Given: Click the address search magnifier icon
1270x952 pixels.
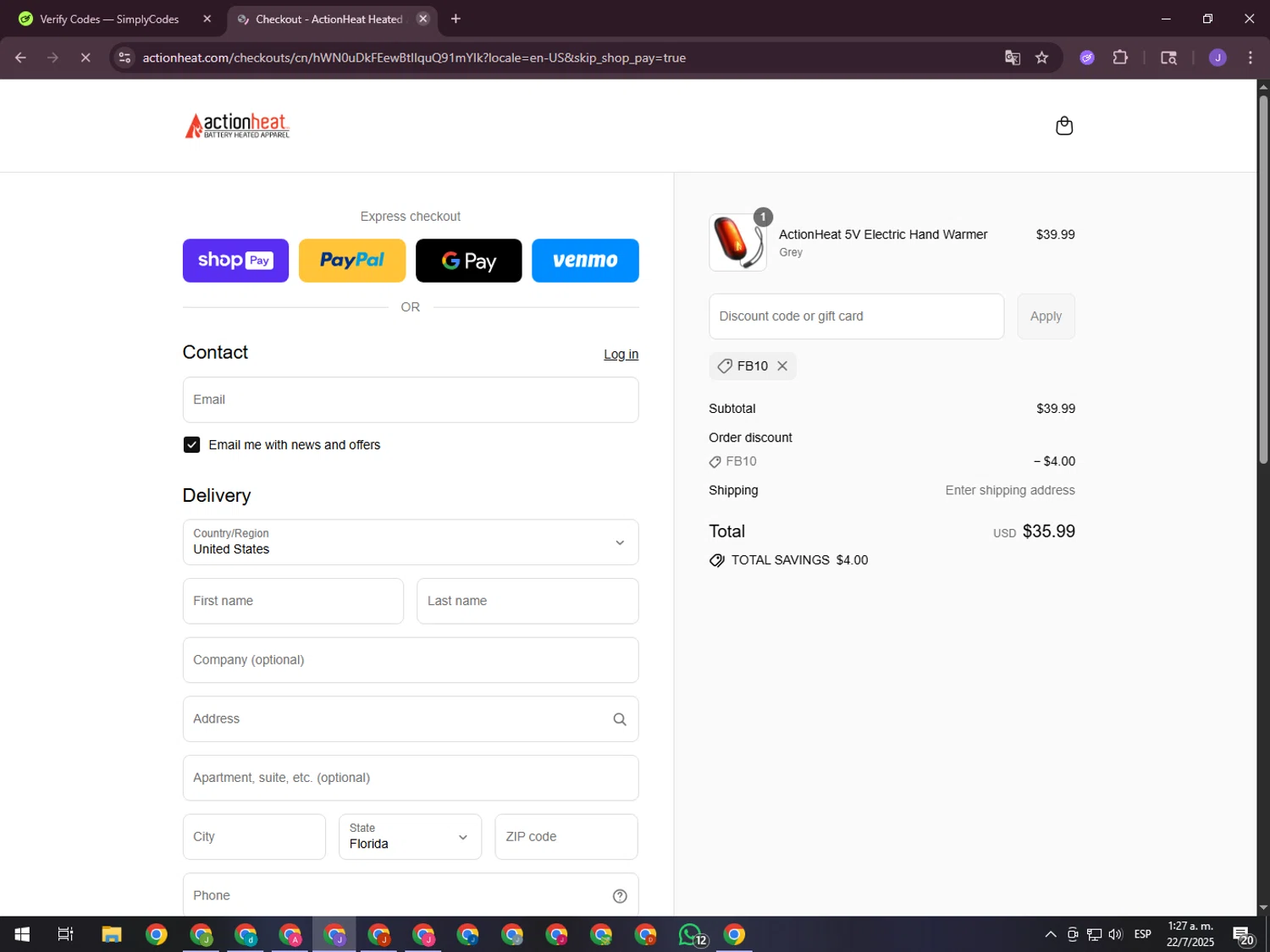Looking at the screenshot, I should tap(620, 719).
